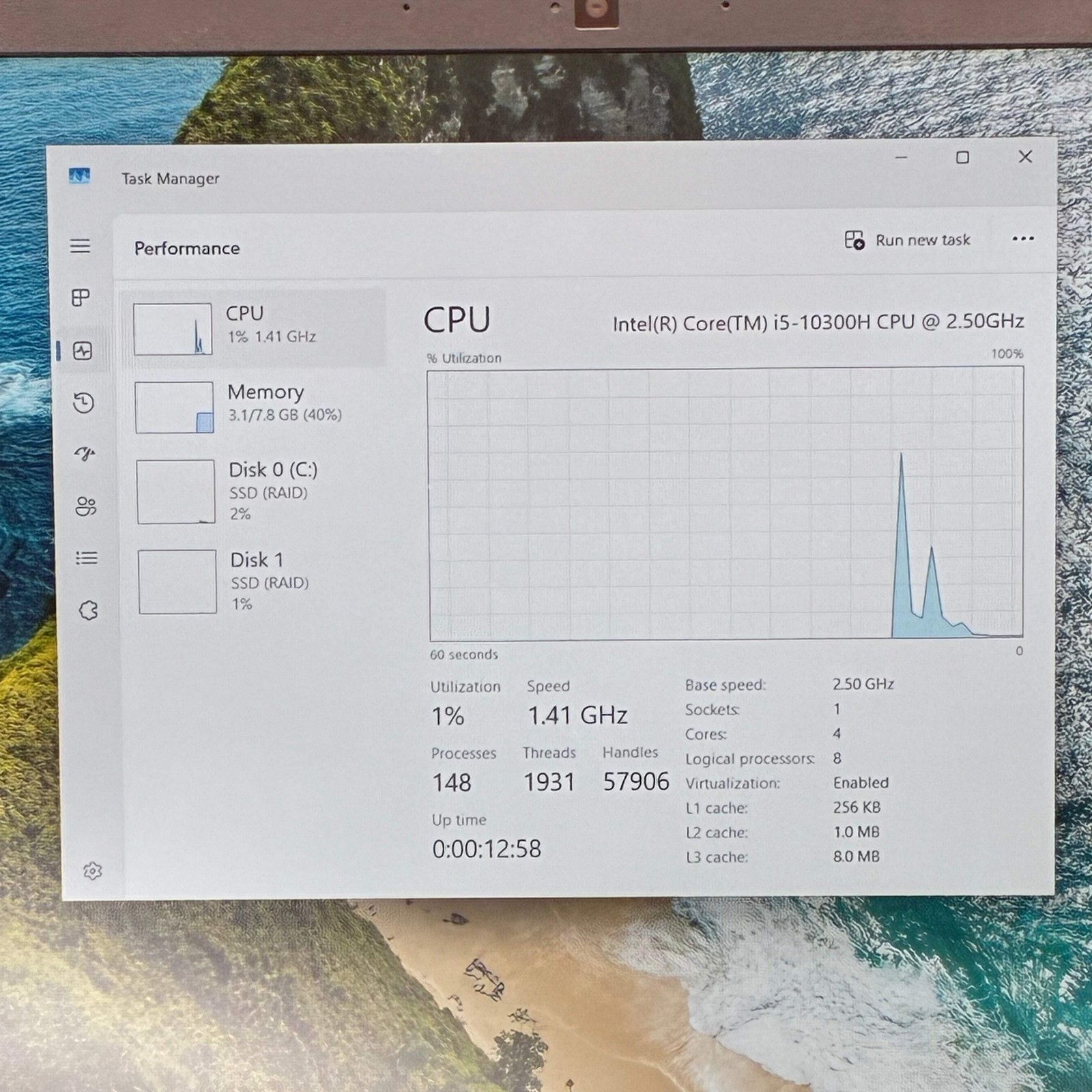Open the Services page icon

tap(88, 610)
